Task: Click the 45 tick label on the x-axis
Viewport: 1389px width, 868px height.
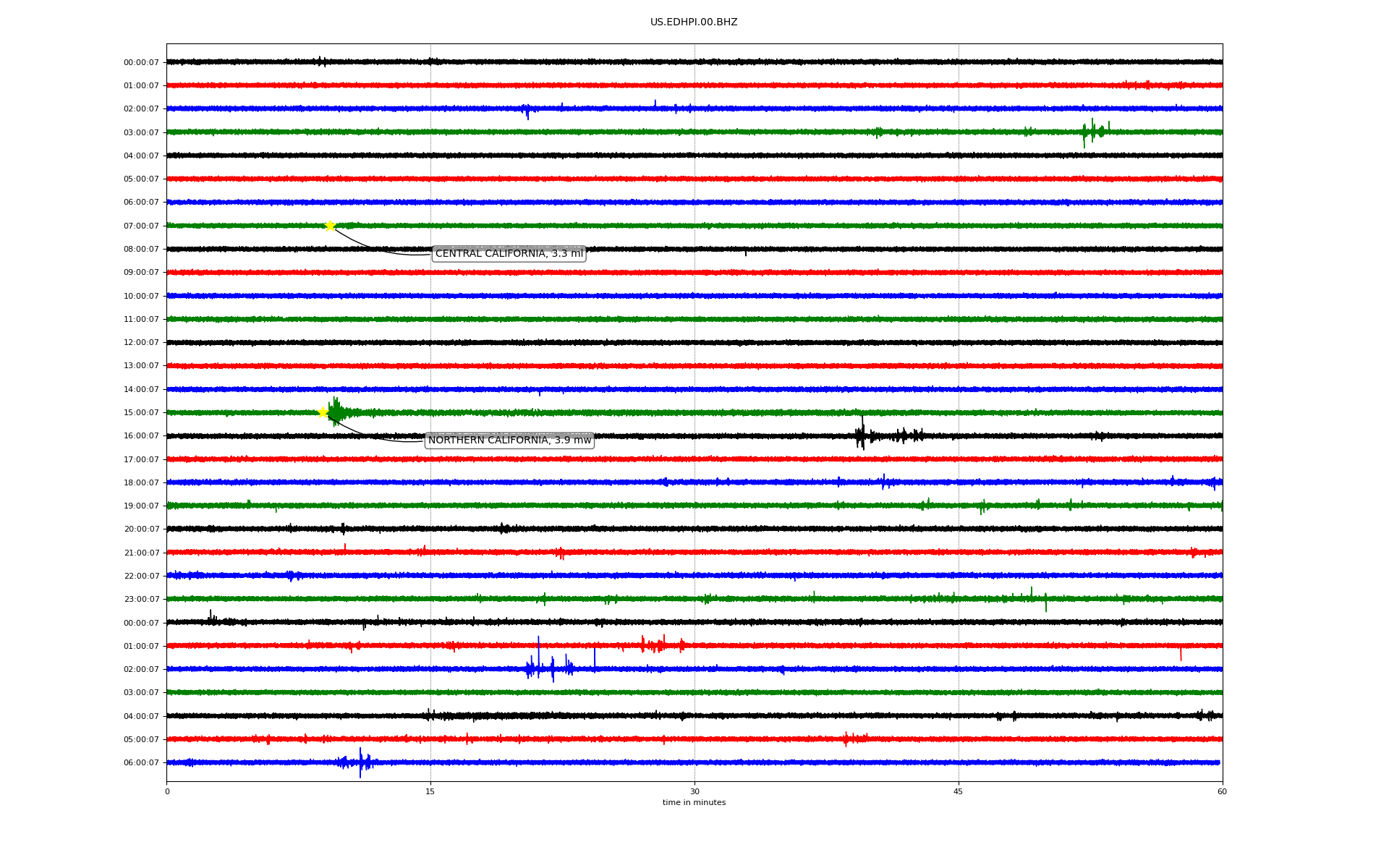Action: 959,791
